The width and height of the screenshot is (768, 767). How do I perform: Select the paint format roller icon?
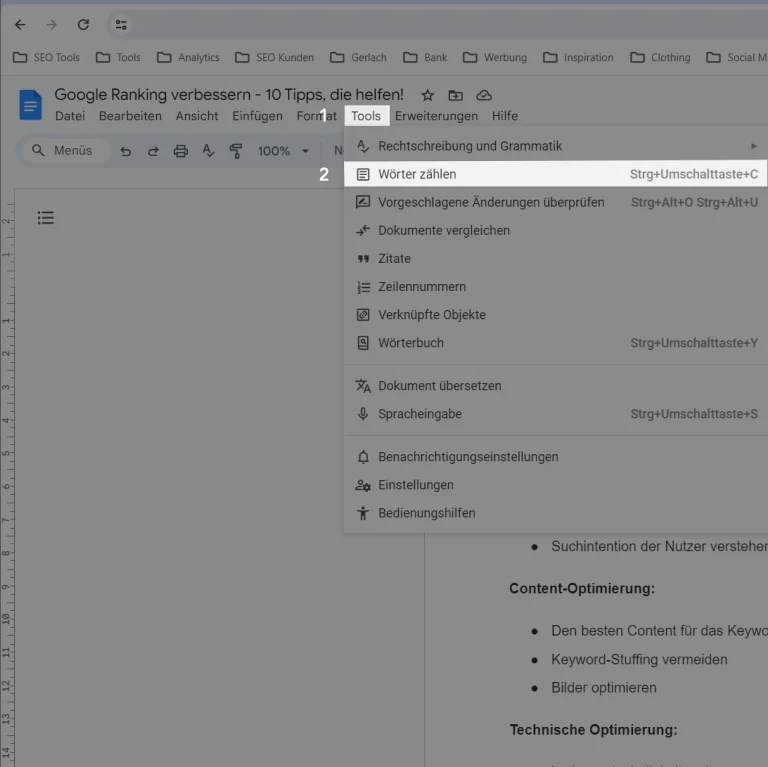tap(236, 151)
